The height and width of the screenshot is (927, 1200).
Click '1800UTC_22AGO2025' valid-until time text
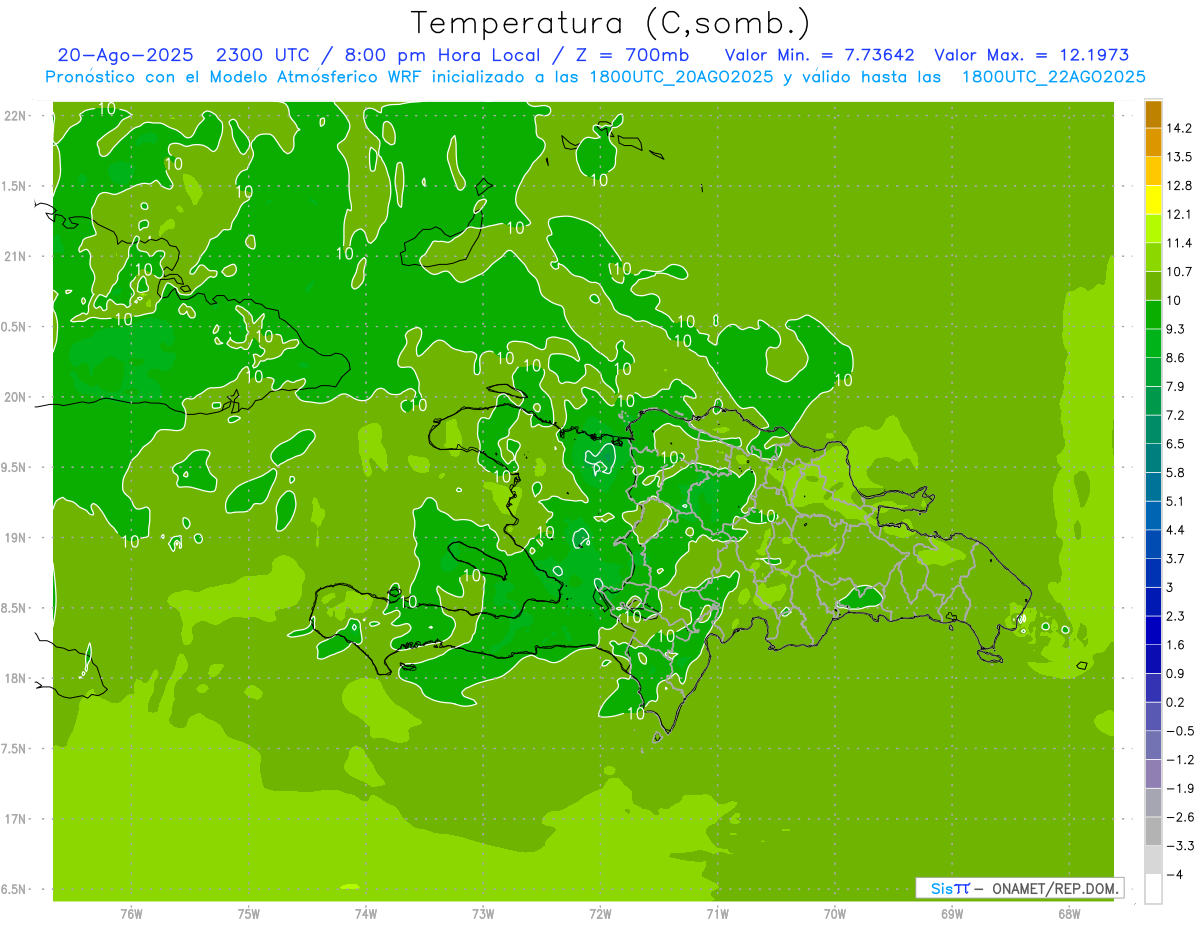(1054, 77)
